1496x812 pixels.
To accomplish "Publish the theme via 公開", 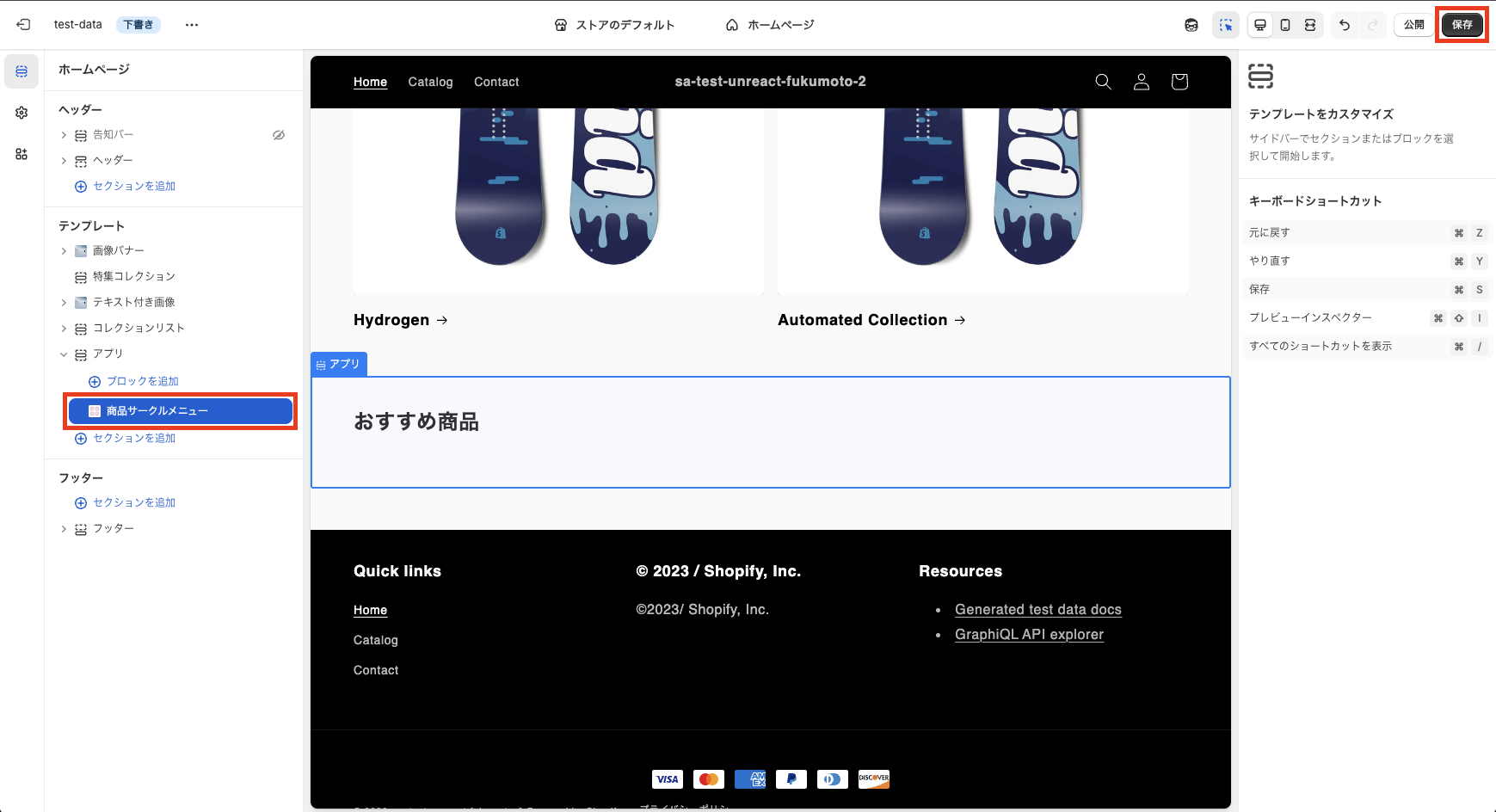I will [1413, 25].
